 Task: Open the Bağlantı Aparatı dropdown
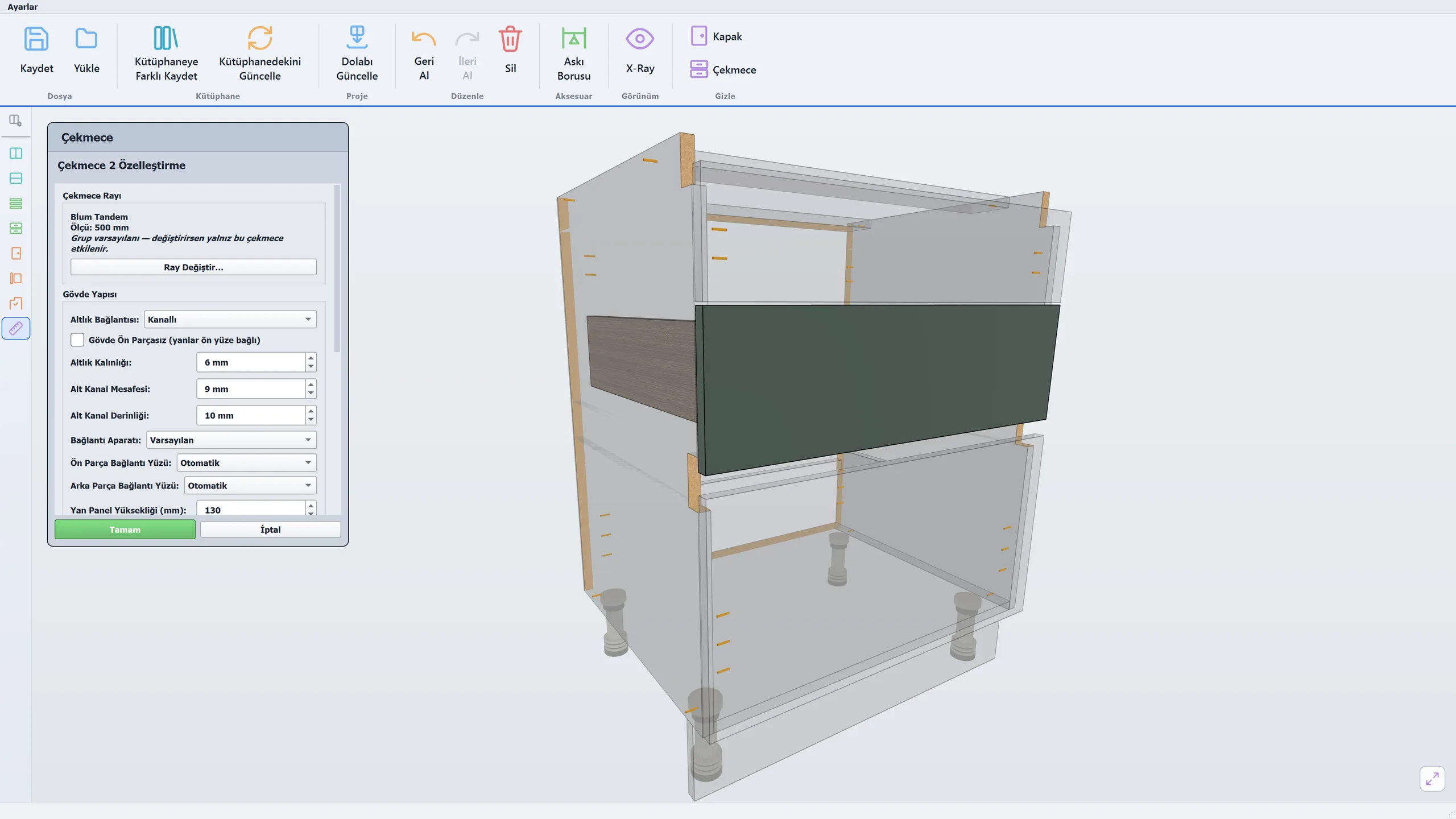pos(231,440)
